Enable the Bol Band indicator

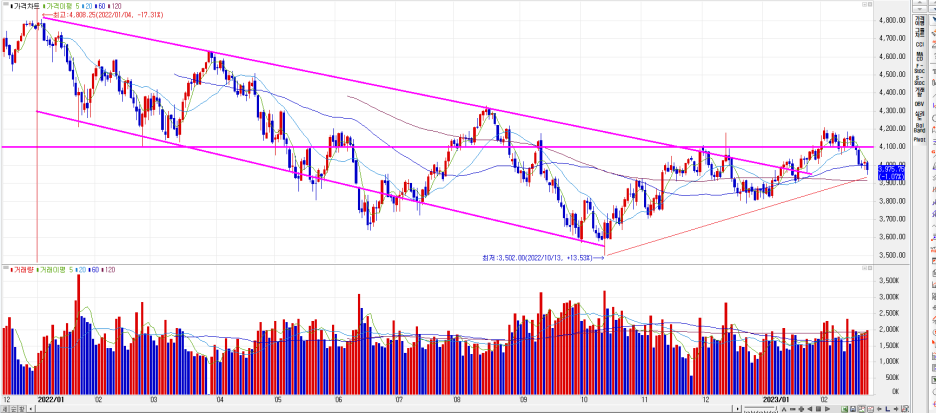tap(919, 127)
